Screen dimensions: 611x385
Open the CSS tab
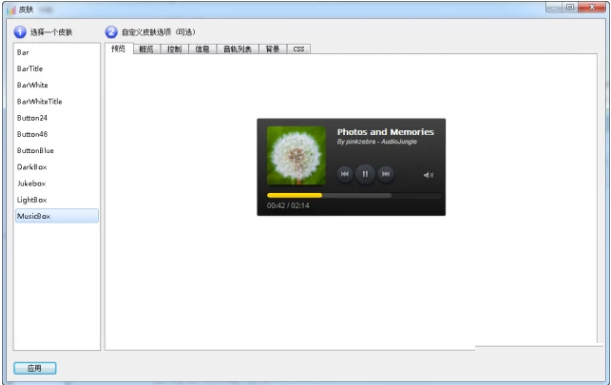coord(299,49)
